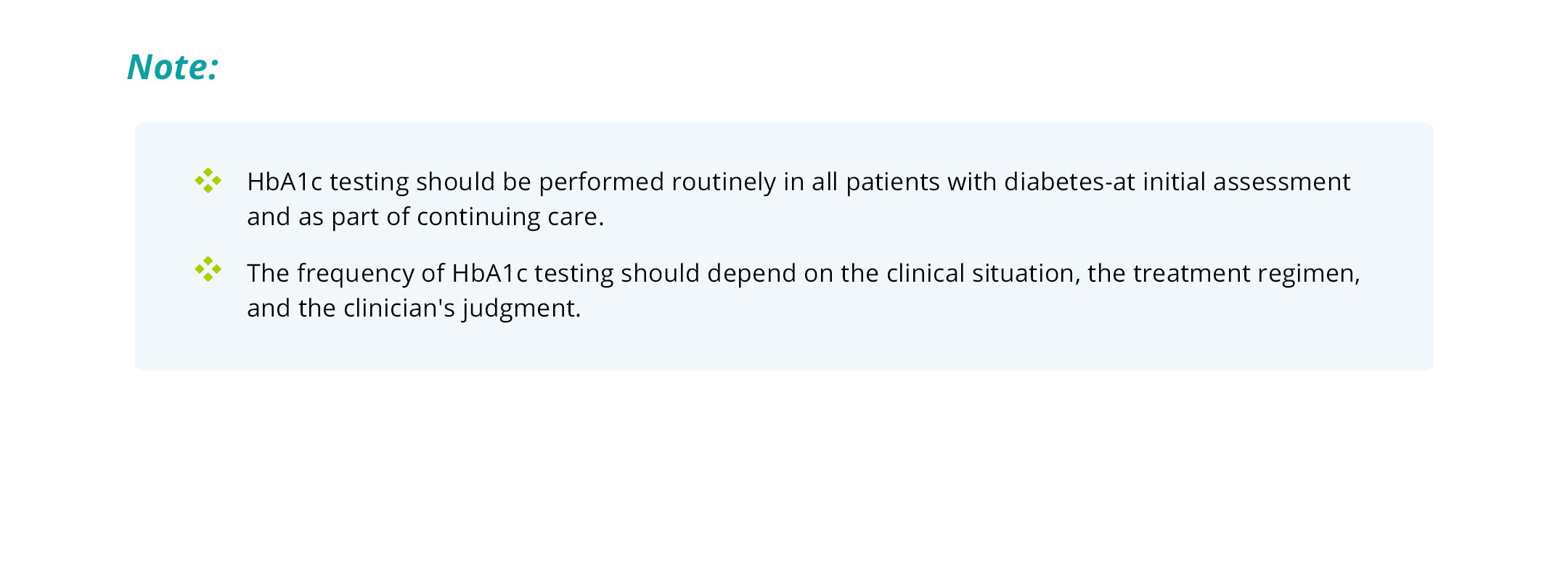Click the green diamond bullet beside second note
This screenshot has height=562, width=1568.
208,269
